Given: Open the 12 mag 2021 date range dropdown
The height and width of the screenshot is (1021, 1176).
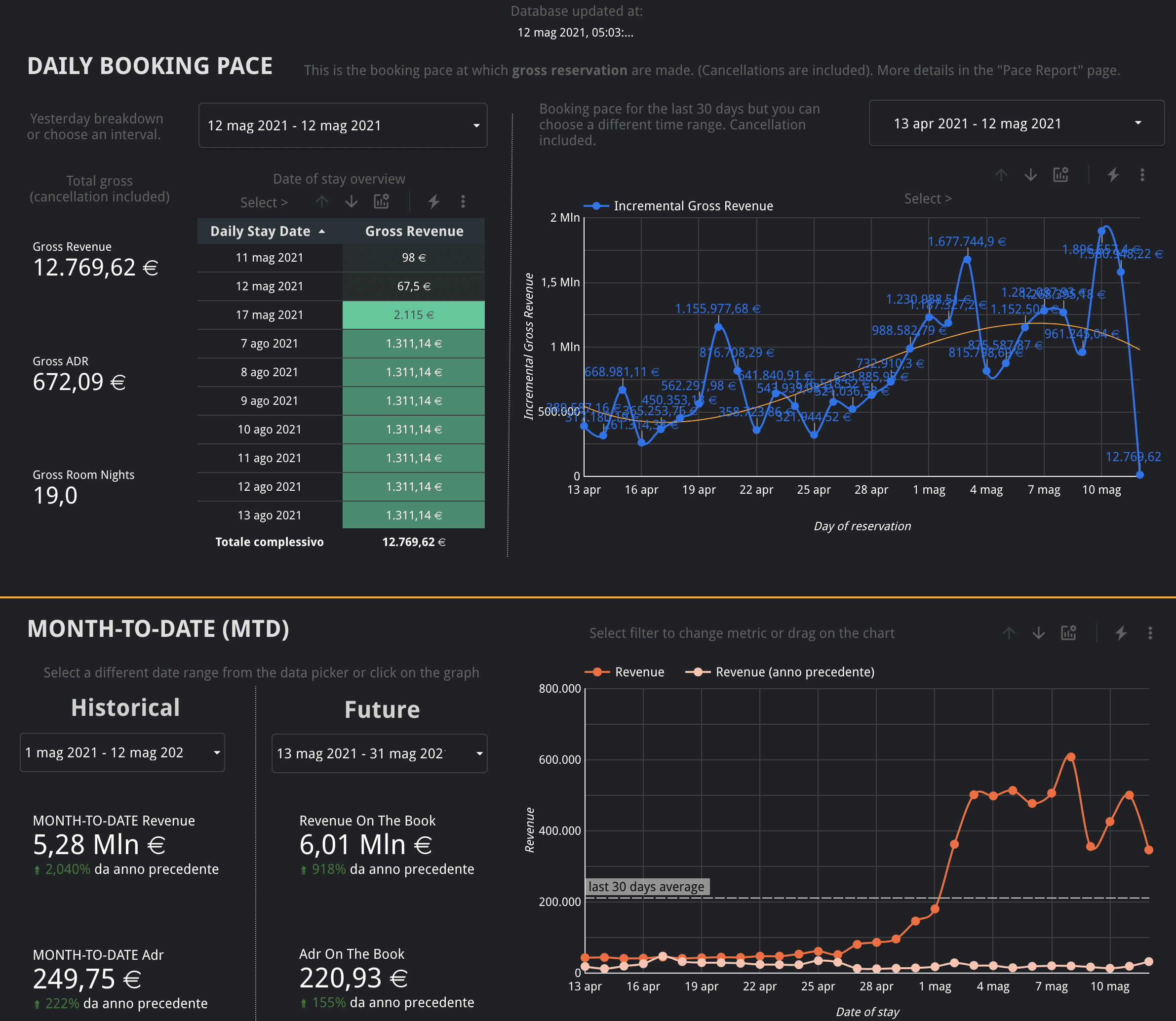Looking at the screenshot, I should [343, 125].
